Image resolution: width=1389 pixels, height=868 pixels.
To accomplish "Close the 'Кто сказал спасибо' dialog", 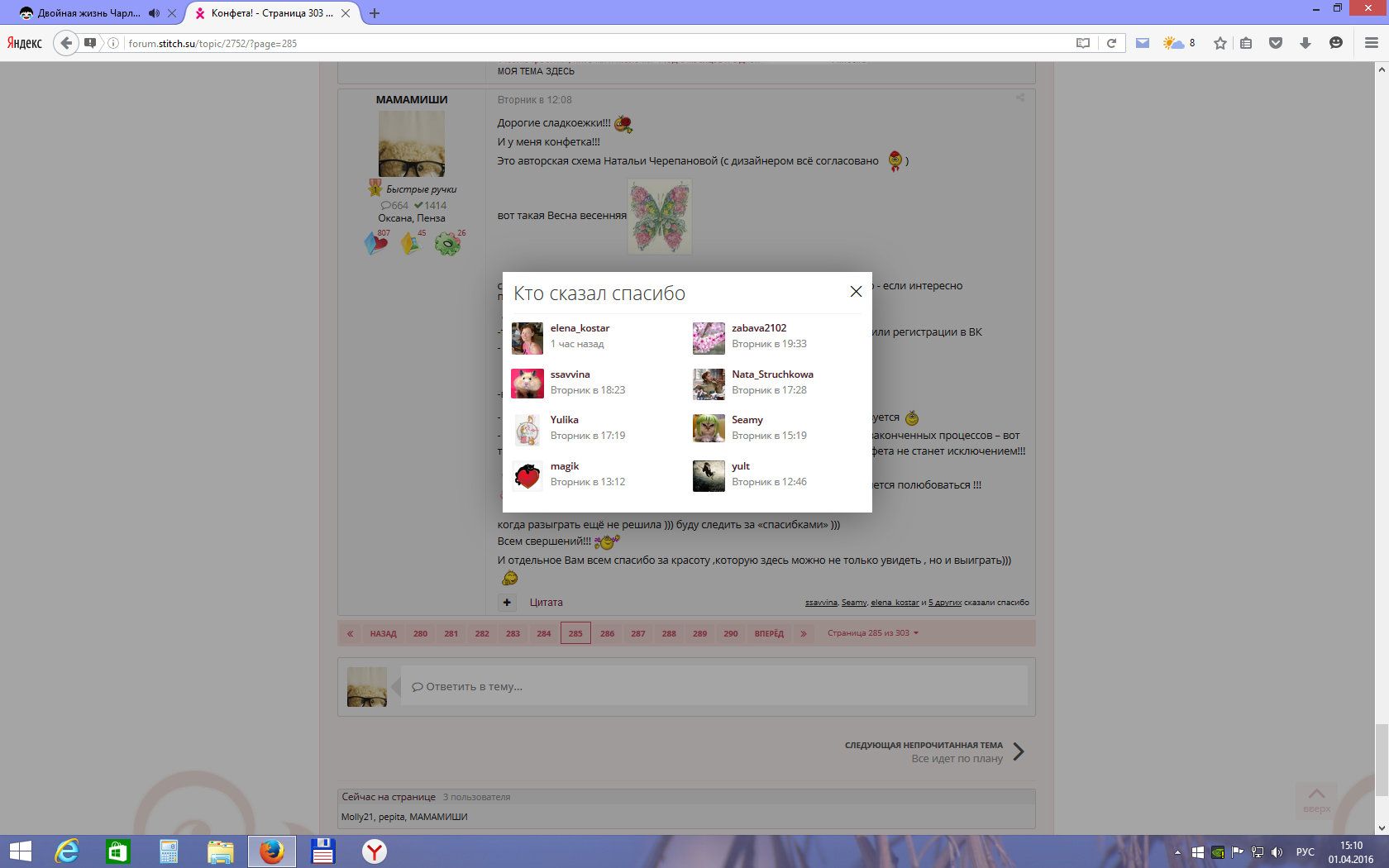I will 856,292.
